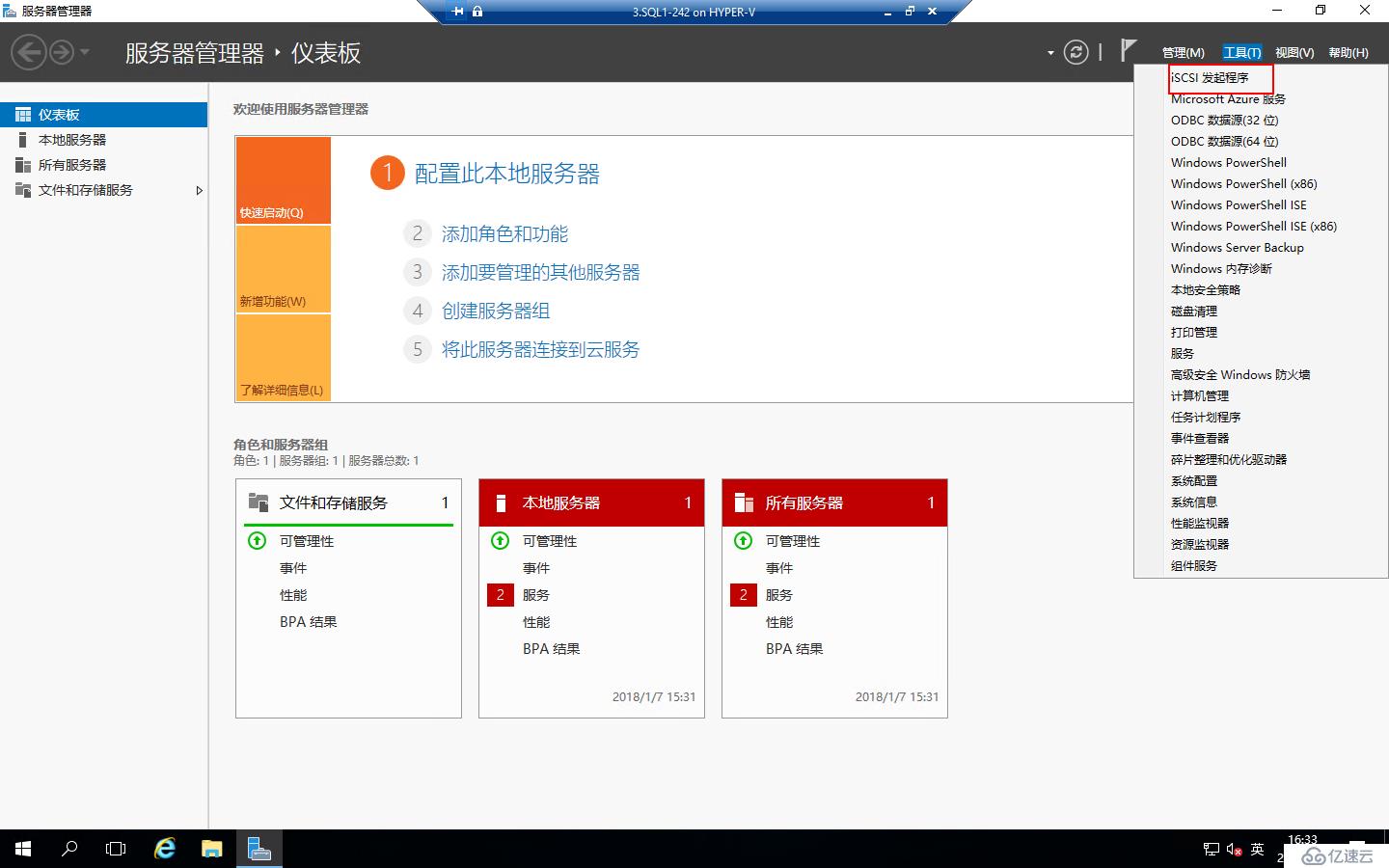Open ODBC 数据源(64 位)
The image size is (1389, 868).
1224,141
